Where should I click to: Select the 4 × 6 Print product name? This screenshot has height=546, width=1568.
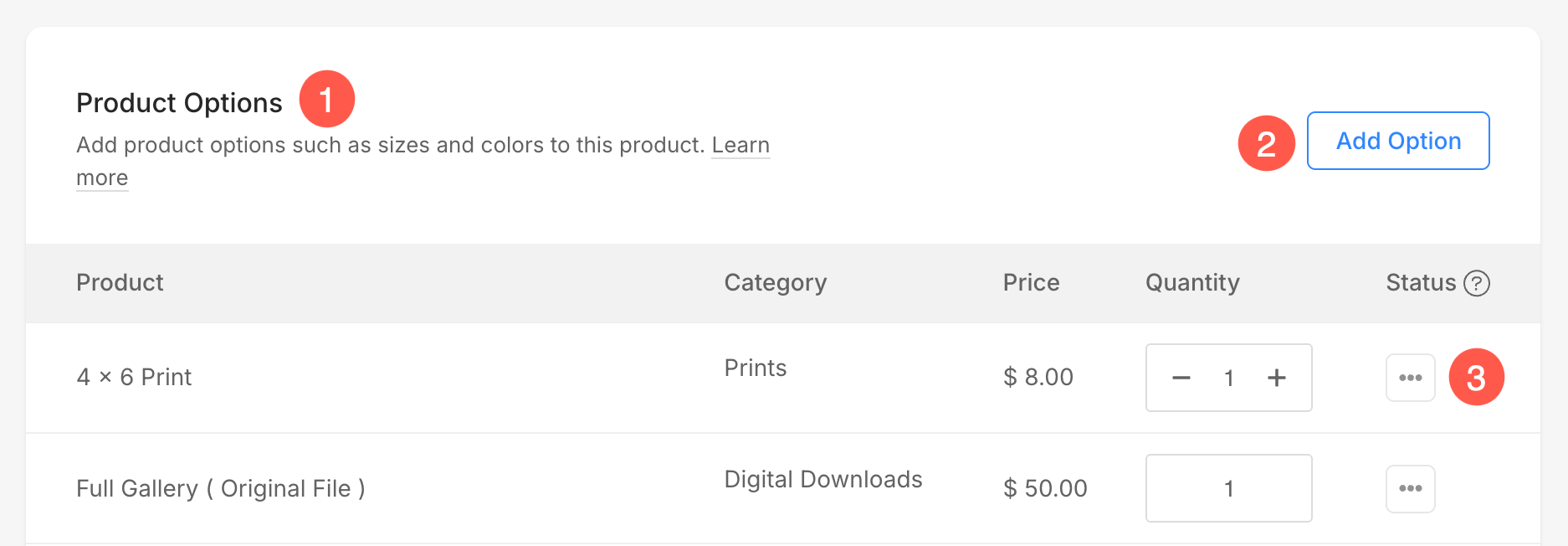134,377
